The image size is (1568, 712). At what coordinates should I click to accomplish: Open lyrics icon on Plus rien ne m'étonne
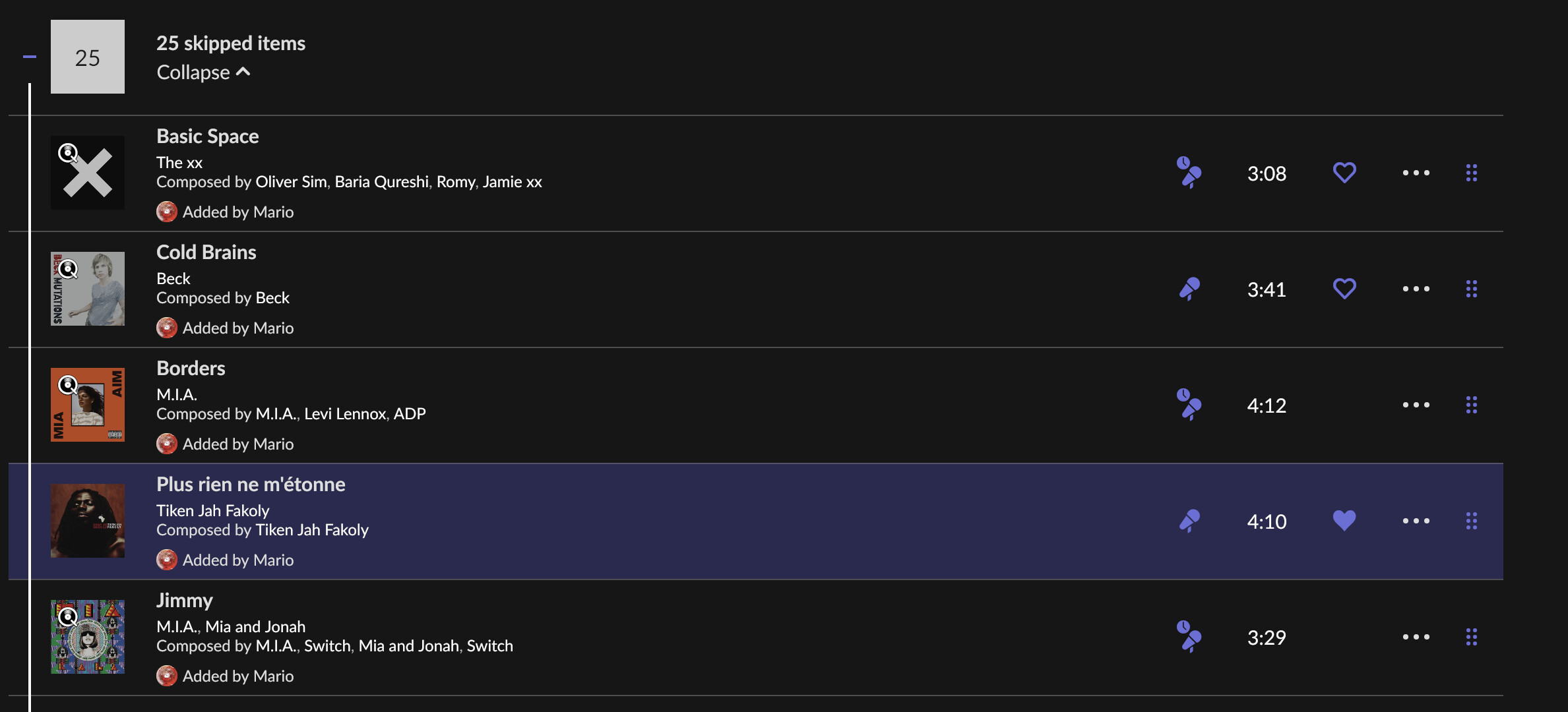point(1189,521)
